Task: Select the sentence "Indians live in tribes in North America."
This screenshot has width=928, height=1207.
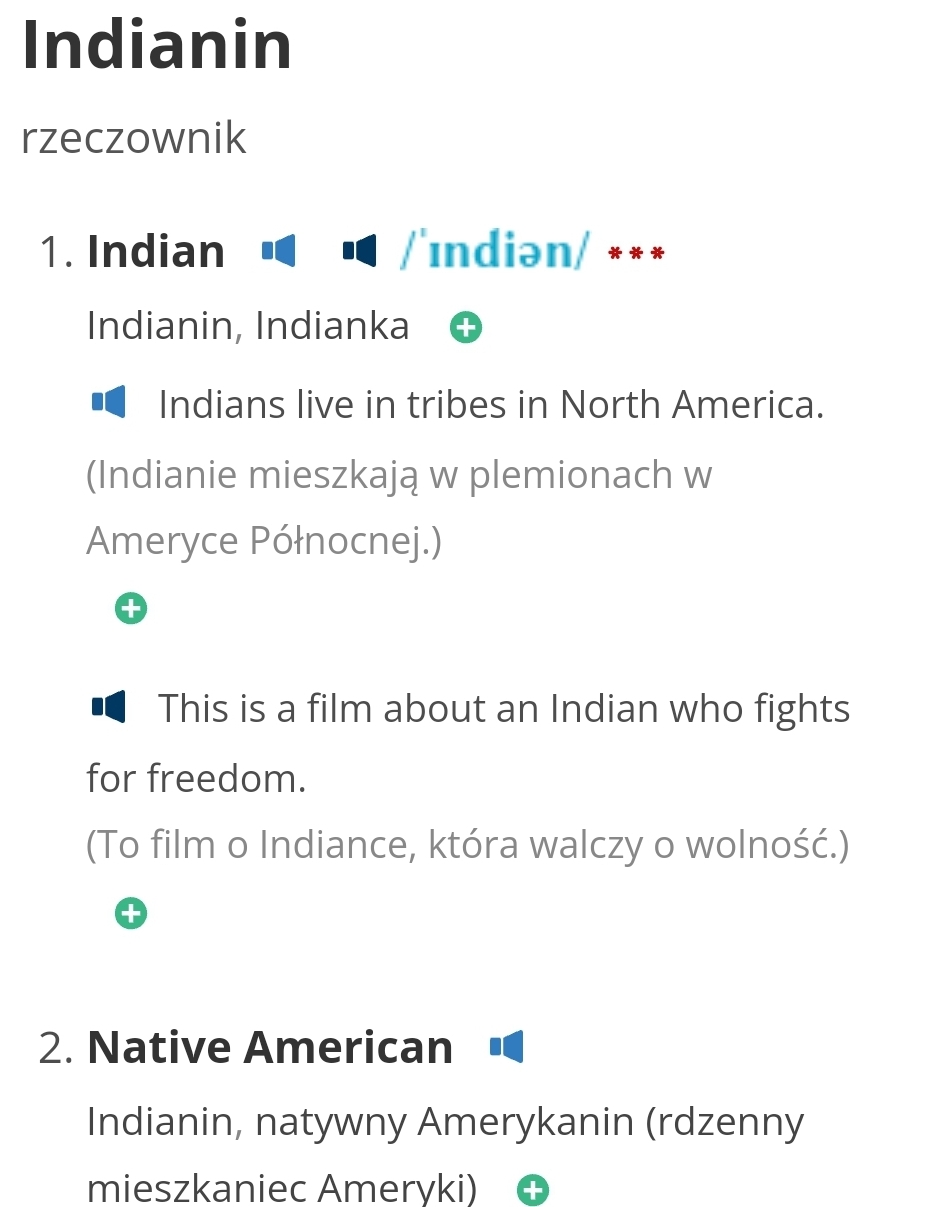Action: click(x=491, y=405)
